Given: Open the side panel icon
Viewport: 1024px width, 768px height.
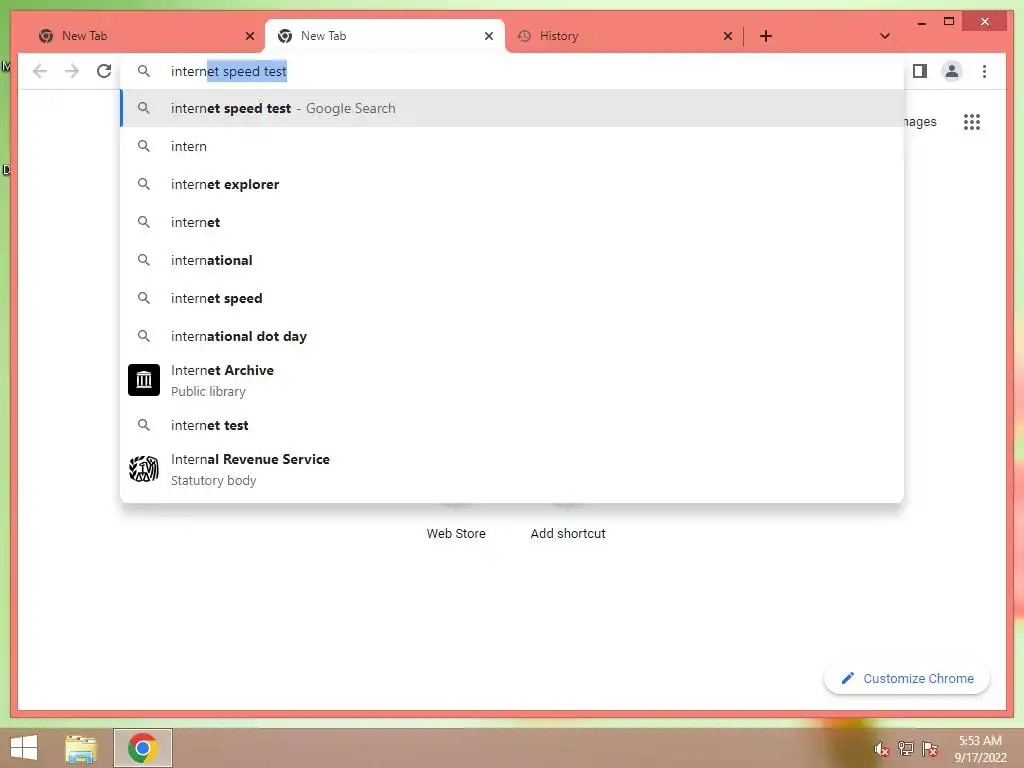Looking at the screenshot, I should coord(920,71).
